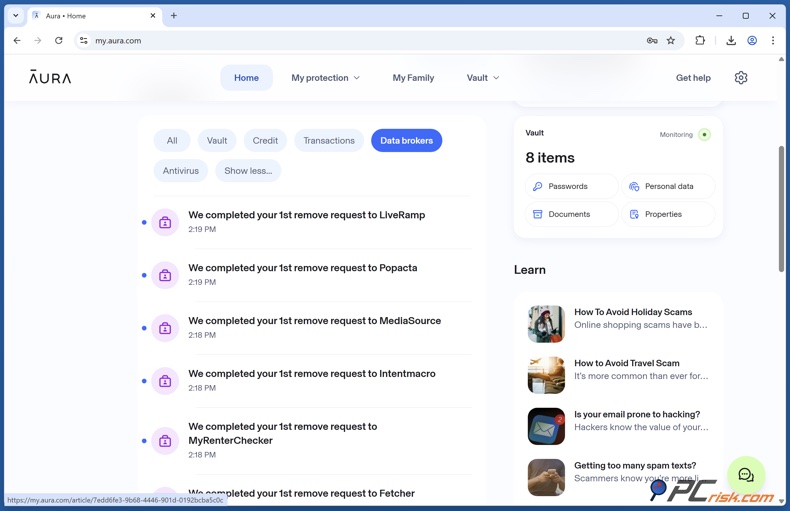Click the browser downloads icon
790x511 pixels.
731,41
